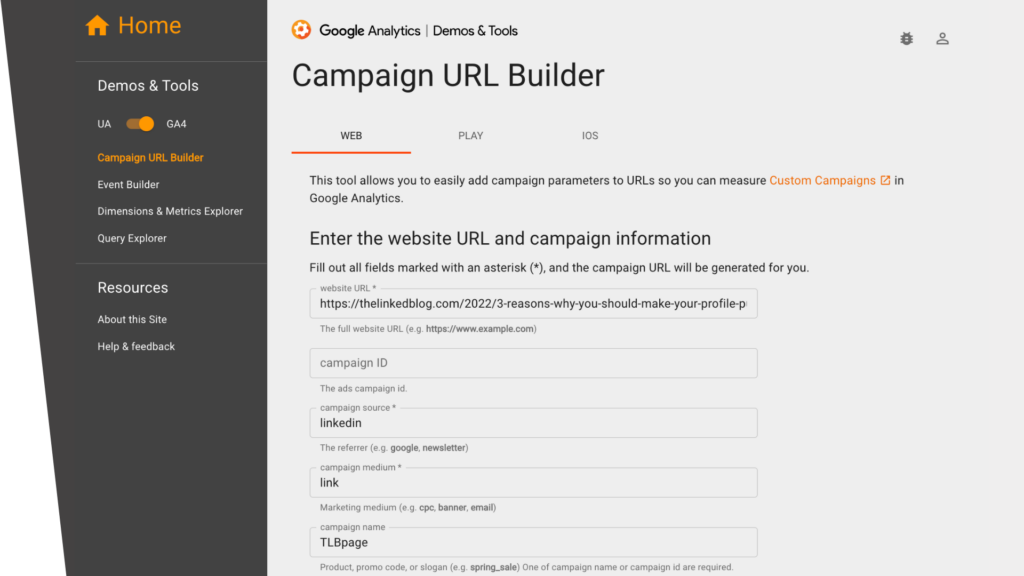Click the orange Home house icon
This screenshot has width=1024, height=576.
97,25
